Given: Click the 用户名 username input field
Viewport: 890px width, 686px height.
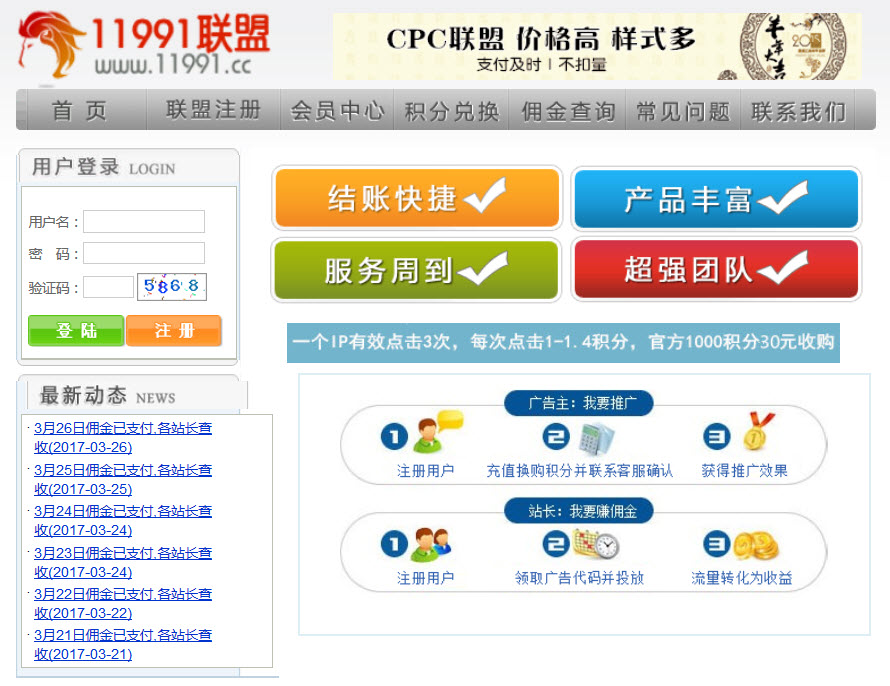Looking at the screenshot, I should click(x=144, y=221).
